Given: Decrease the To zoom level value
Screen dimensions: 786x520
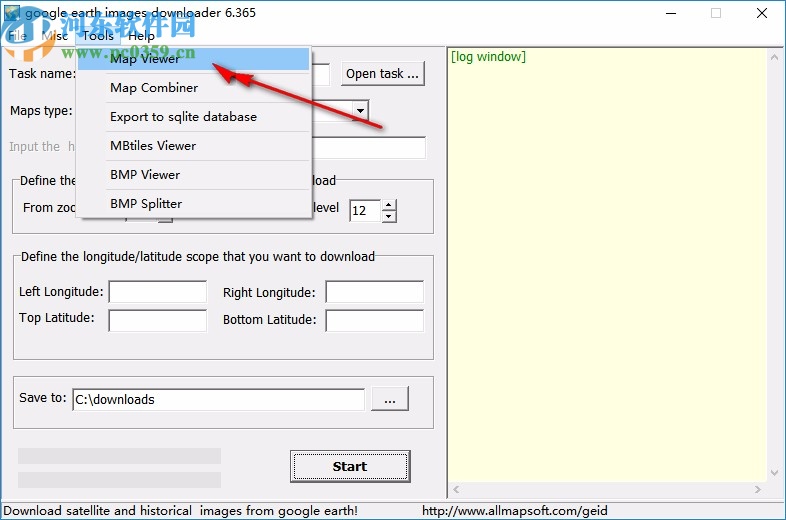Looking at the screenshot, I should click(x=388, y=216).
